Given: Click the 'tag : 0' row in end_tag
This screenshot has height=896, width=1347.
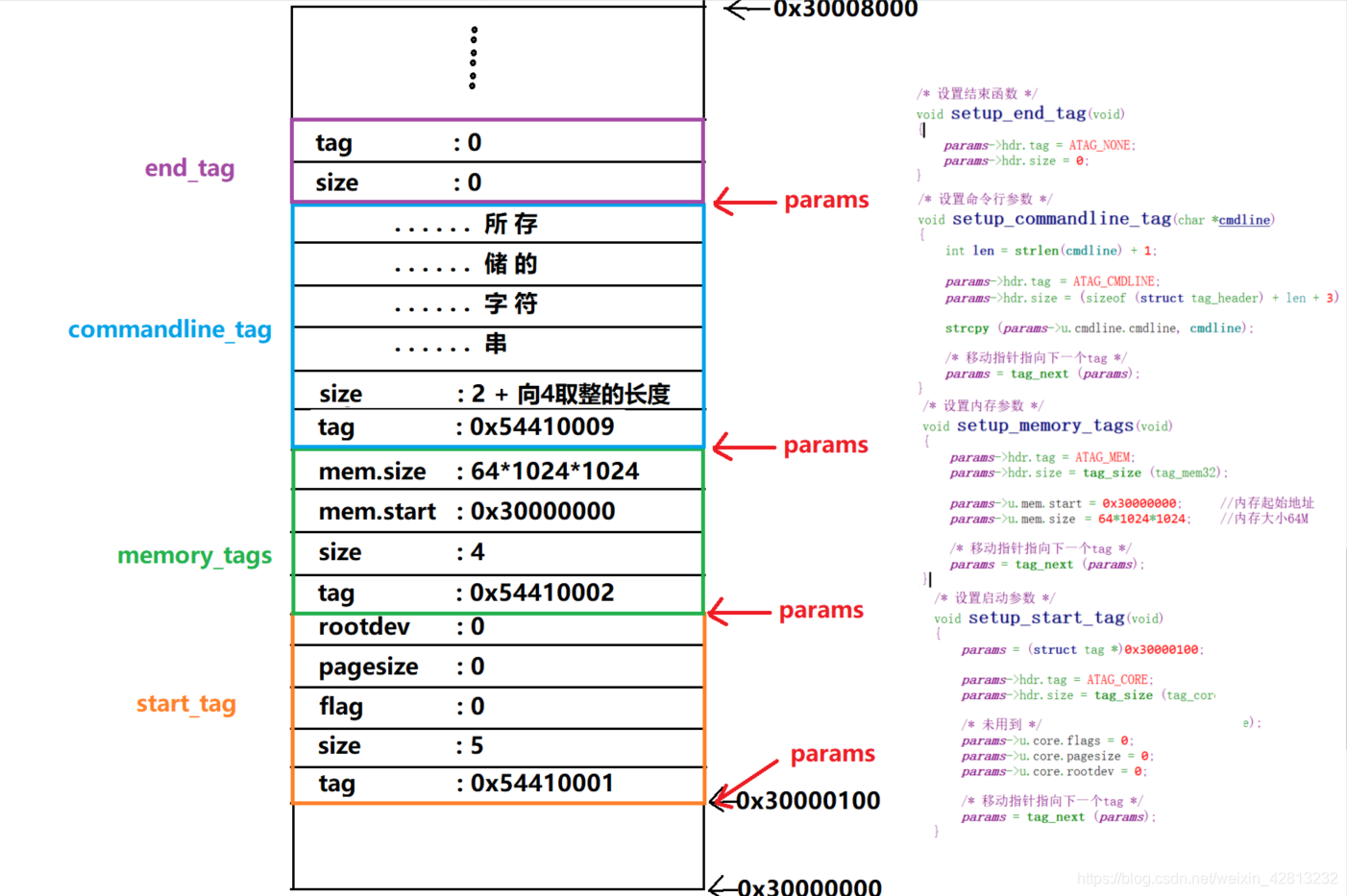Looking at the screenshot, I should click(498, 141).
